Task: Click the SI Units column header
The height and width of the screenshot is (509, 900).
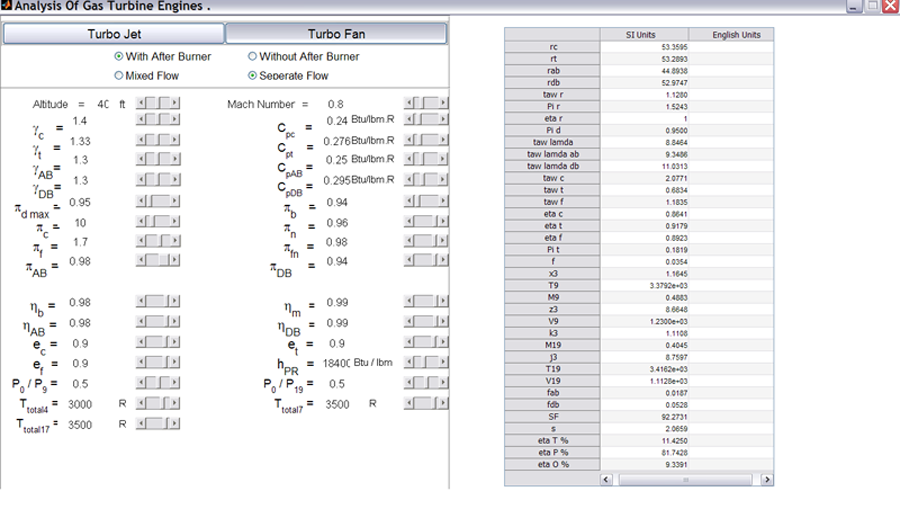Action: coord(641,35)
